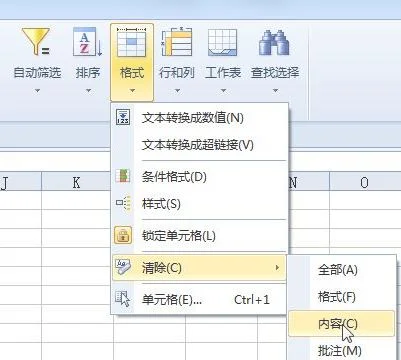Select column N header
401x360 pixels.
(x=308, y=182)
